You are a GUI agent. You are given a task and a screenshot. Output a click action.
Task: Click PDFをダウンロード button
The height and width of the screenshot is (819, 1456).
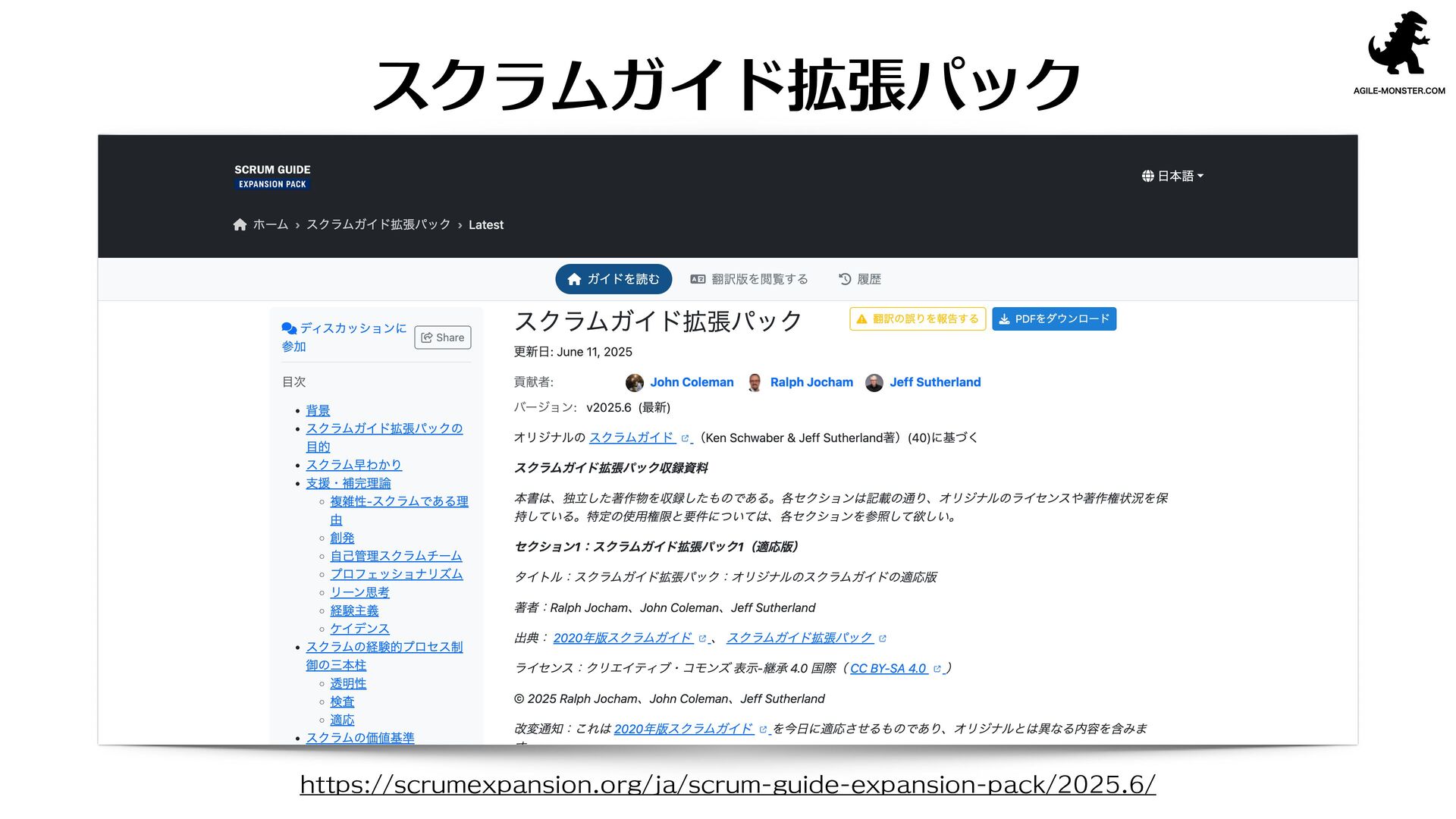point(1053,319)
